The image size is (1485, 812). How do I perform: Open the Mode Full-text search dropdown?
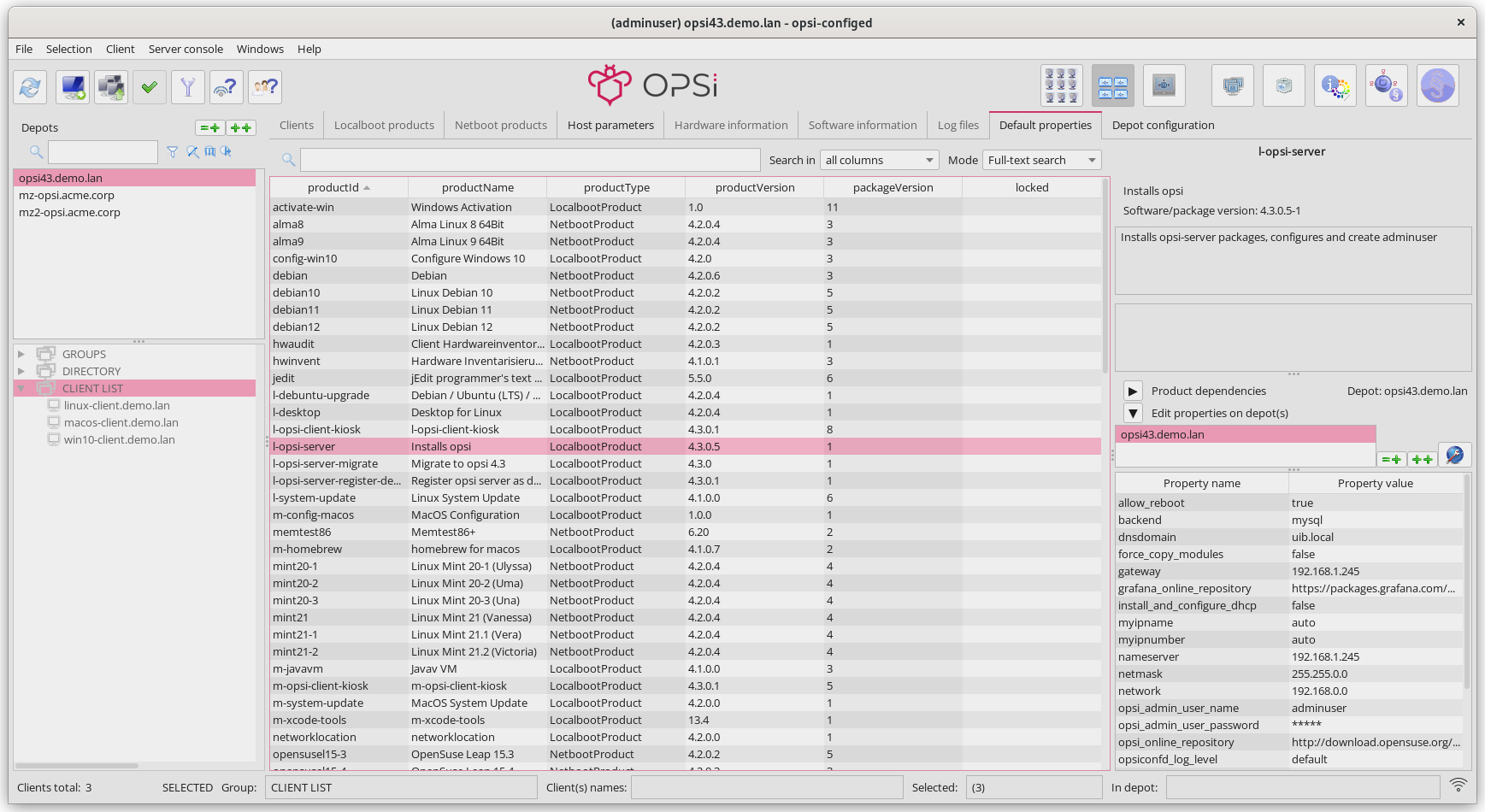(1042, 160)
